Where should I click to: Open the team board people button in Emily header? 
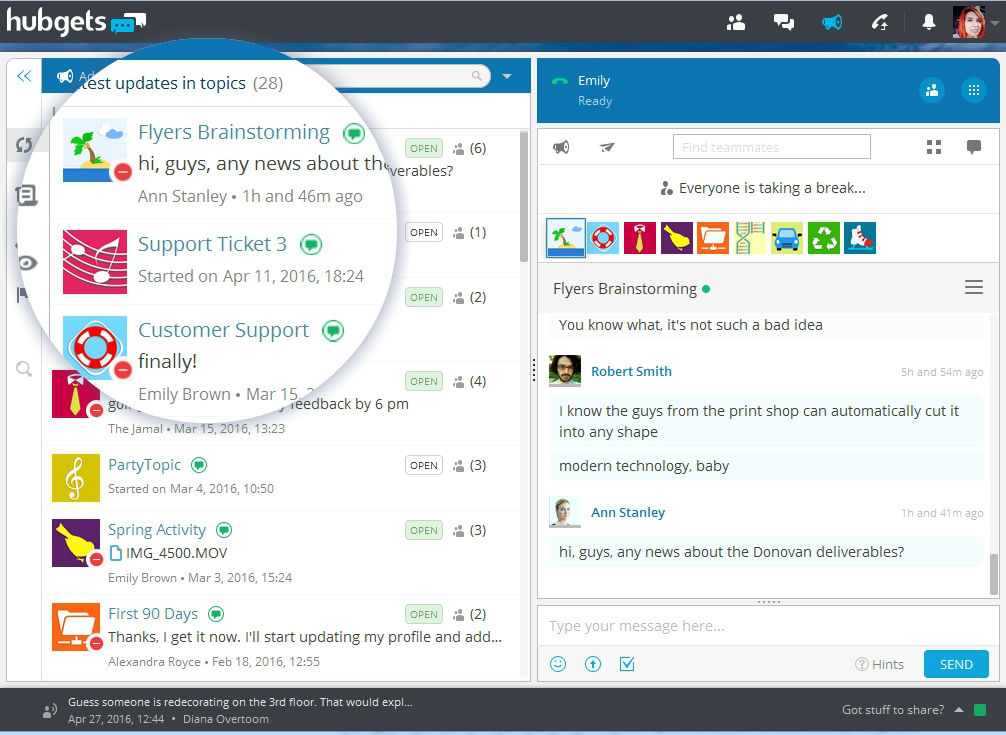(932, 90)
